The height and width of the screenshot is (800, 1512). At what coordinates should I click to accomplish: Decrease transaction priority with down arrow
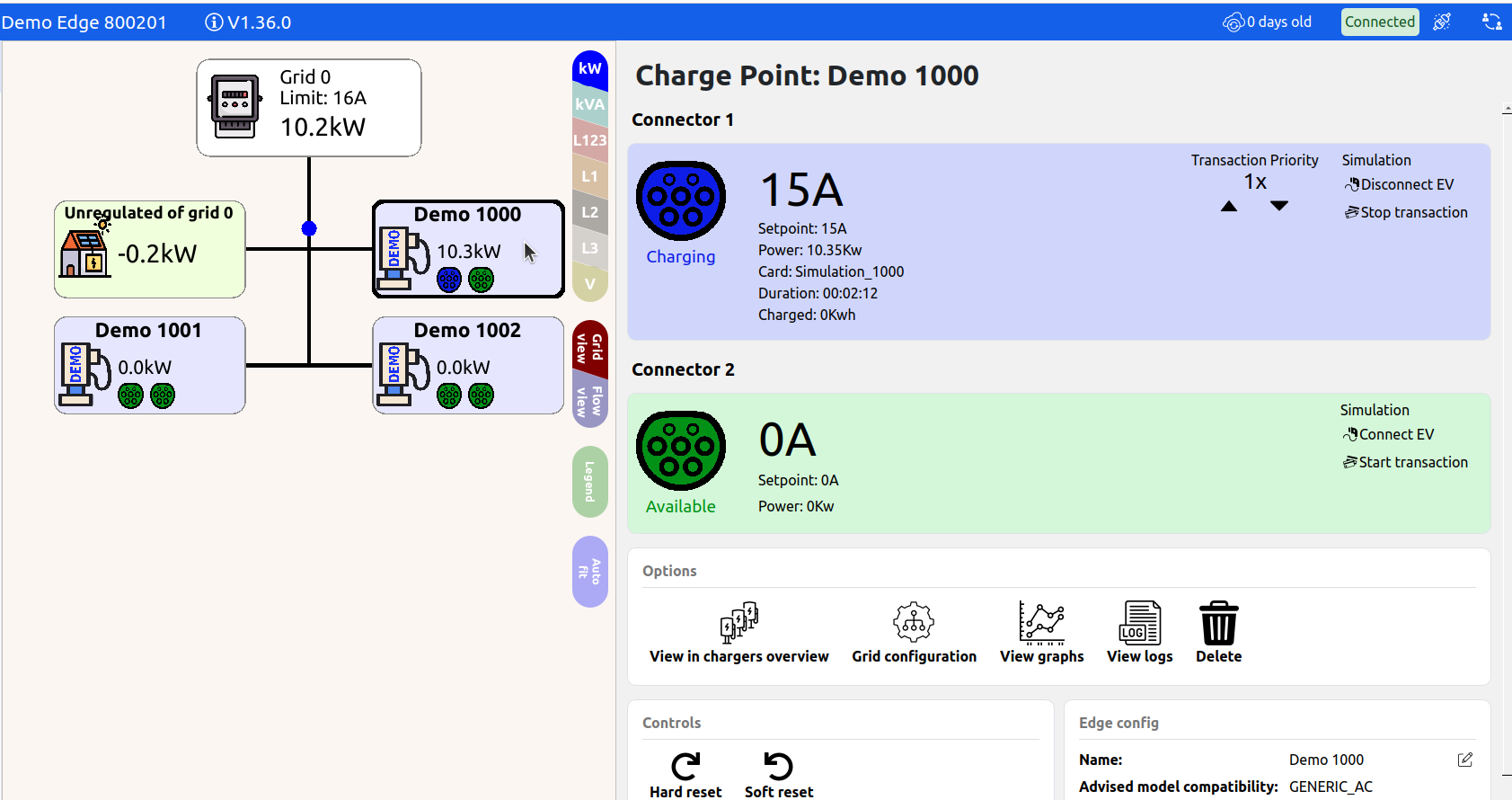pyautogui.click(x=1279, y=207)
